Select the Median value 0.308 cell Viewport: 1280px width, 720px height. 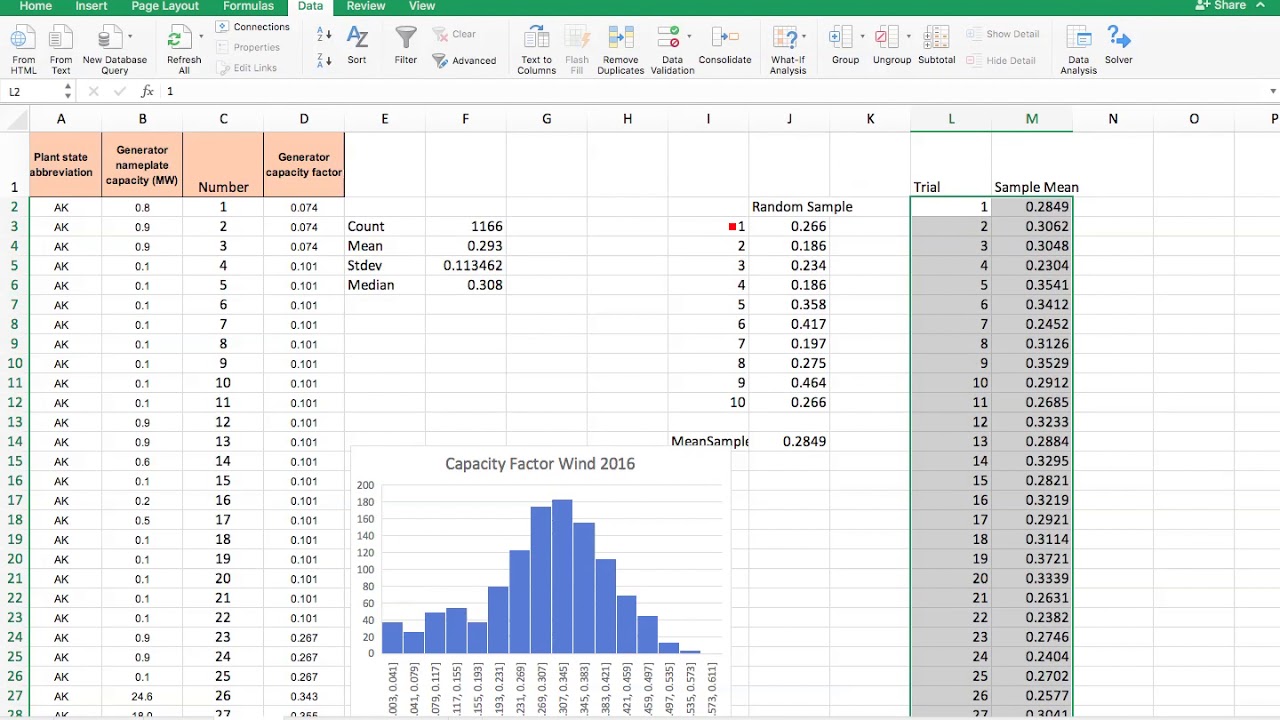[465, 285]
